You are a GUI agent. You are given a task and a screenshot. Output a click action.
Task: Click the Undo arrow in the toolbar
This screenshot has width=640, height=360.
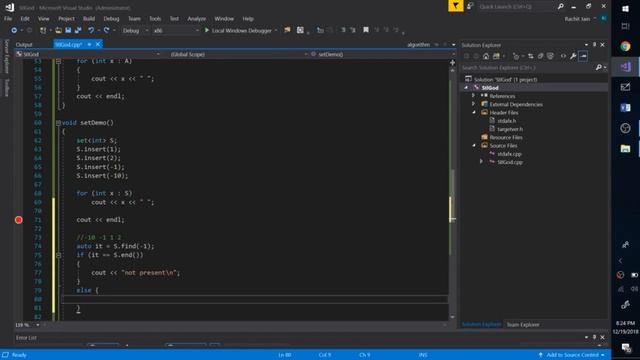click(91, 30)
